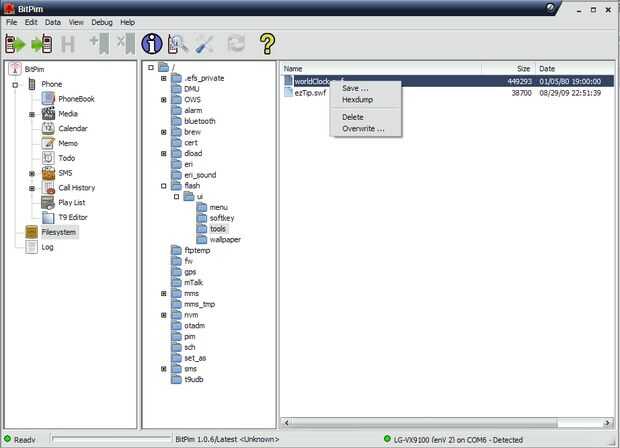Select the bluetooth folder
The image size is (620, 448).
pyautogui.click(x=200, y=121)
